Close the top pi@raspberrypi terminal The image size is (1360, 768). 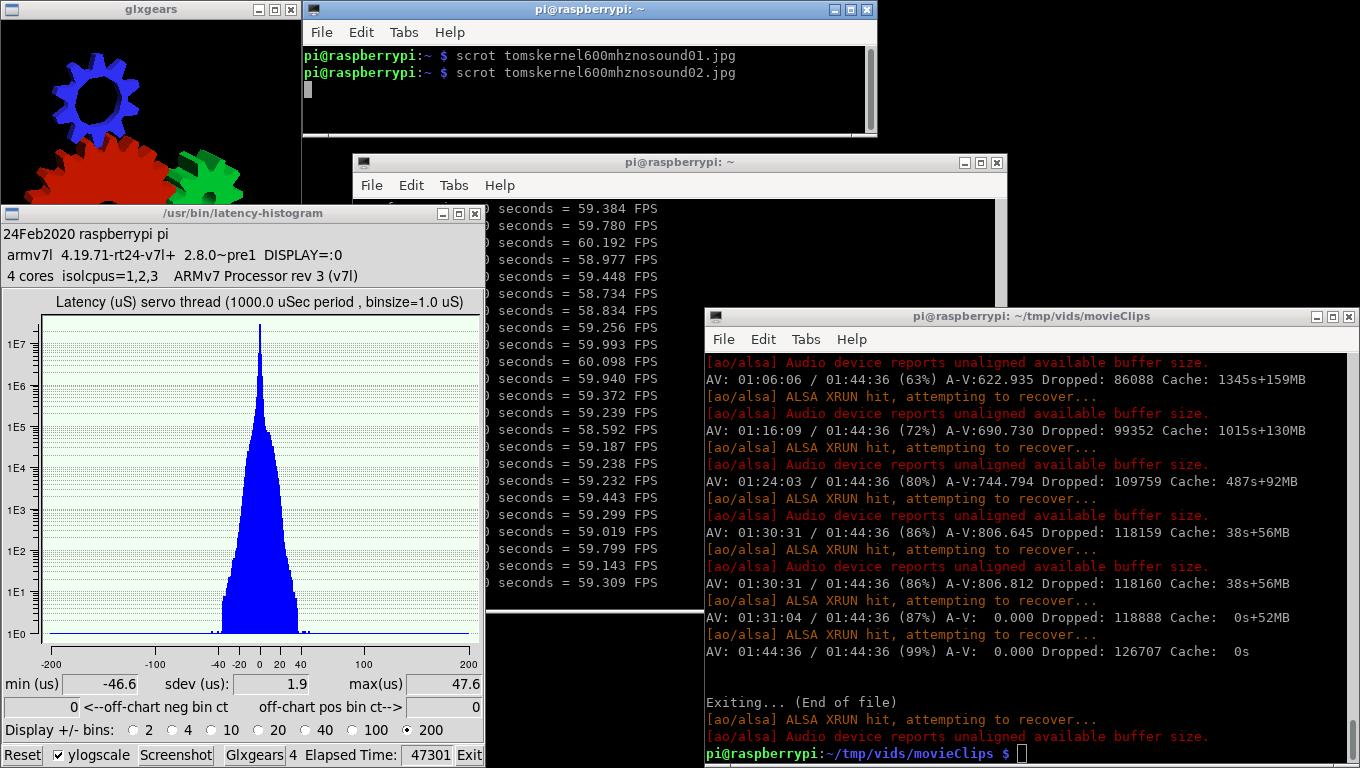tap(867, 10)
